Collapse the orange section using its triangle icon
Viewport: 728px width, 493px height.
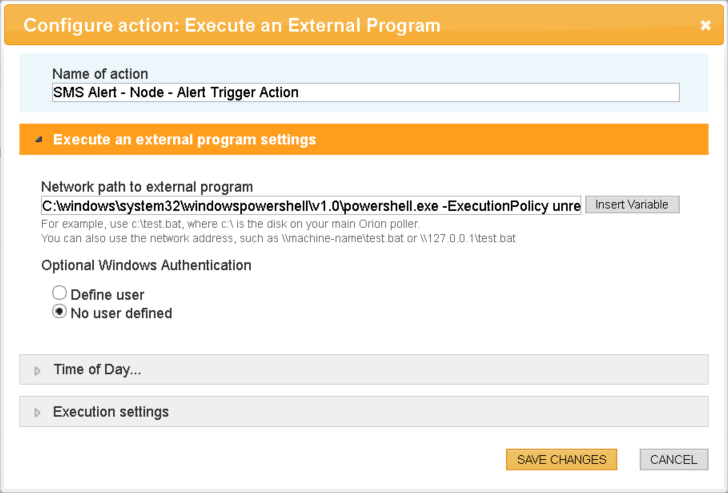click(x=38, y=140)
